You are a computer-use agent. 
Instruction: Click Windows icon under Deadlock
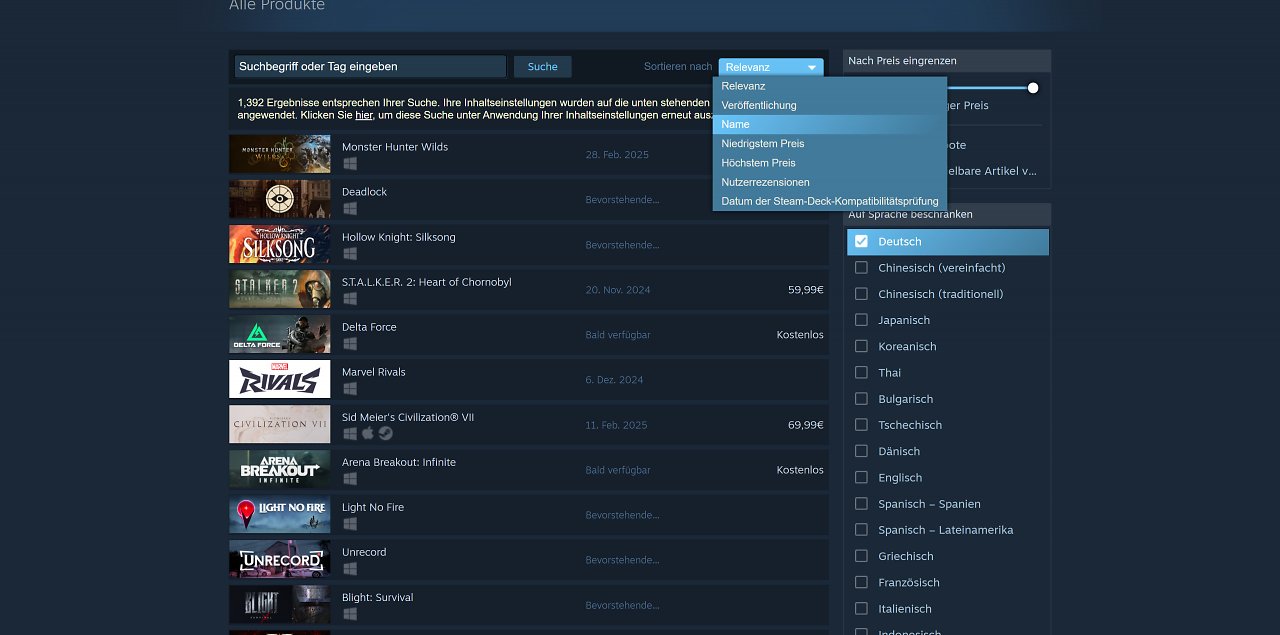(350, 209)
